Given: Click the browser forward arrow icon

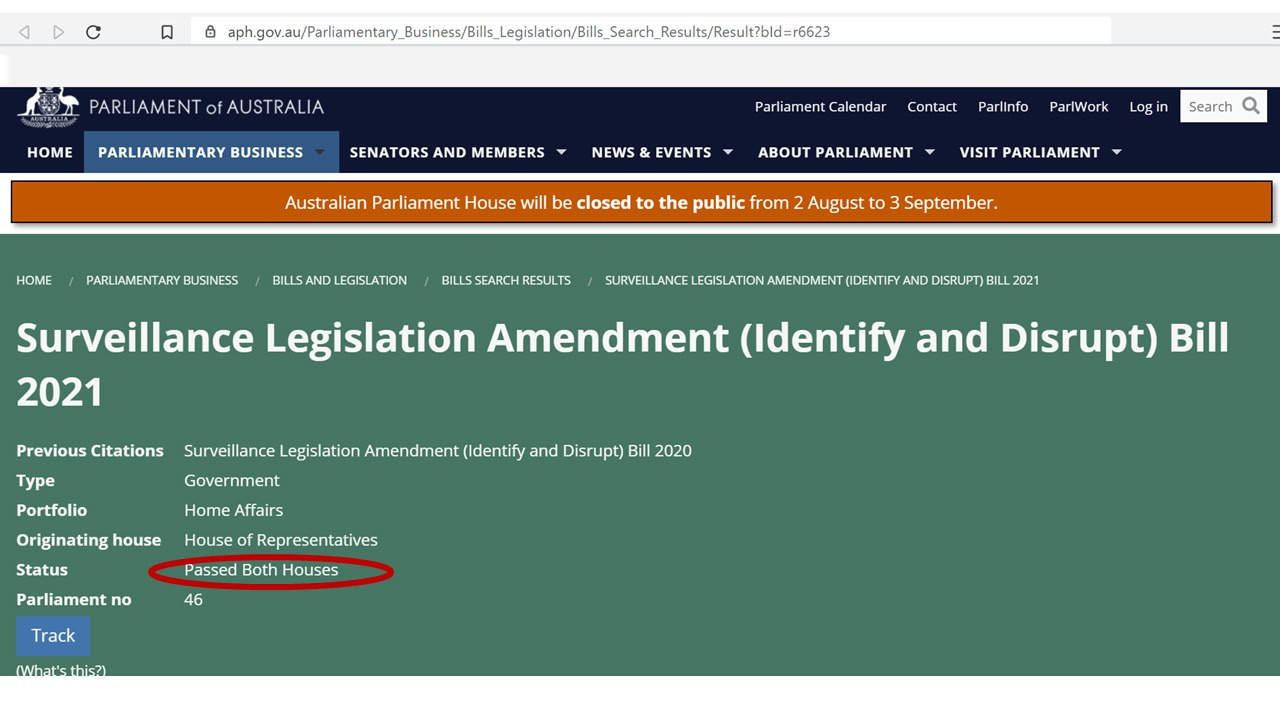Looking at the screenshot, I should click(x=58, y=32).
